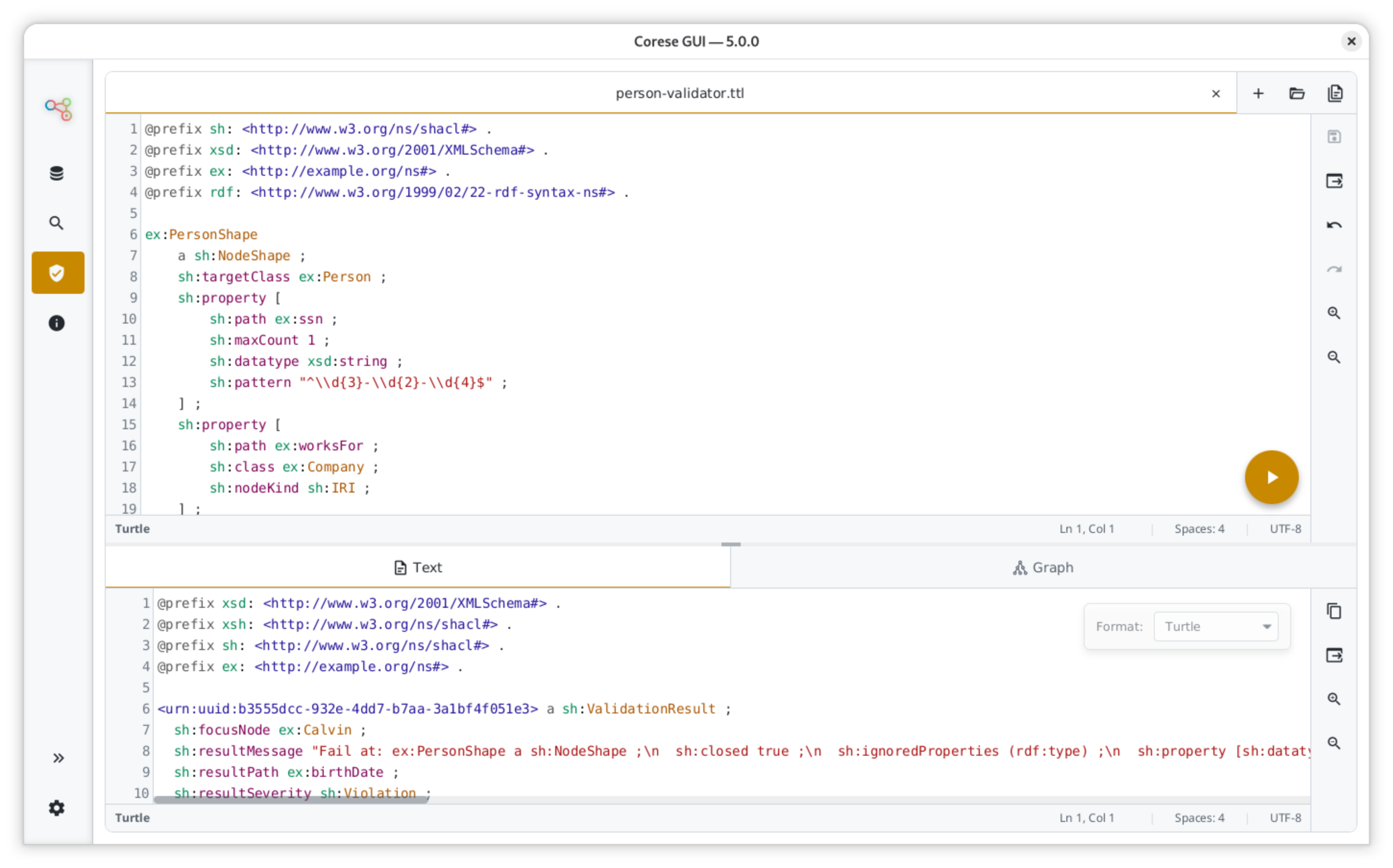Select the SHACL validation shield icon
This screenshot has height=868, width=1393.
tap(57, 273)
